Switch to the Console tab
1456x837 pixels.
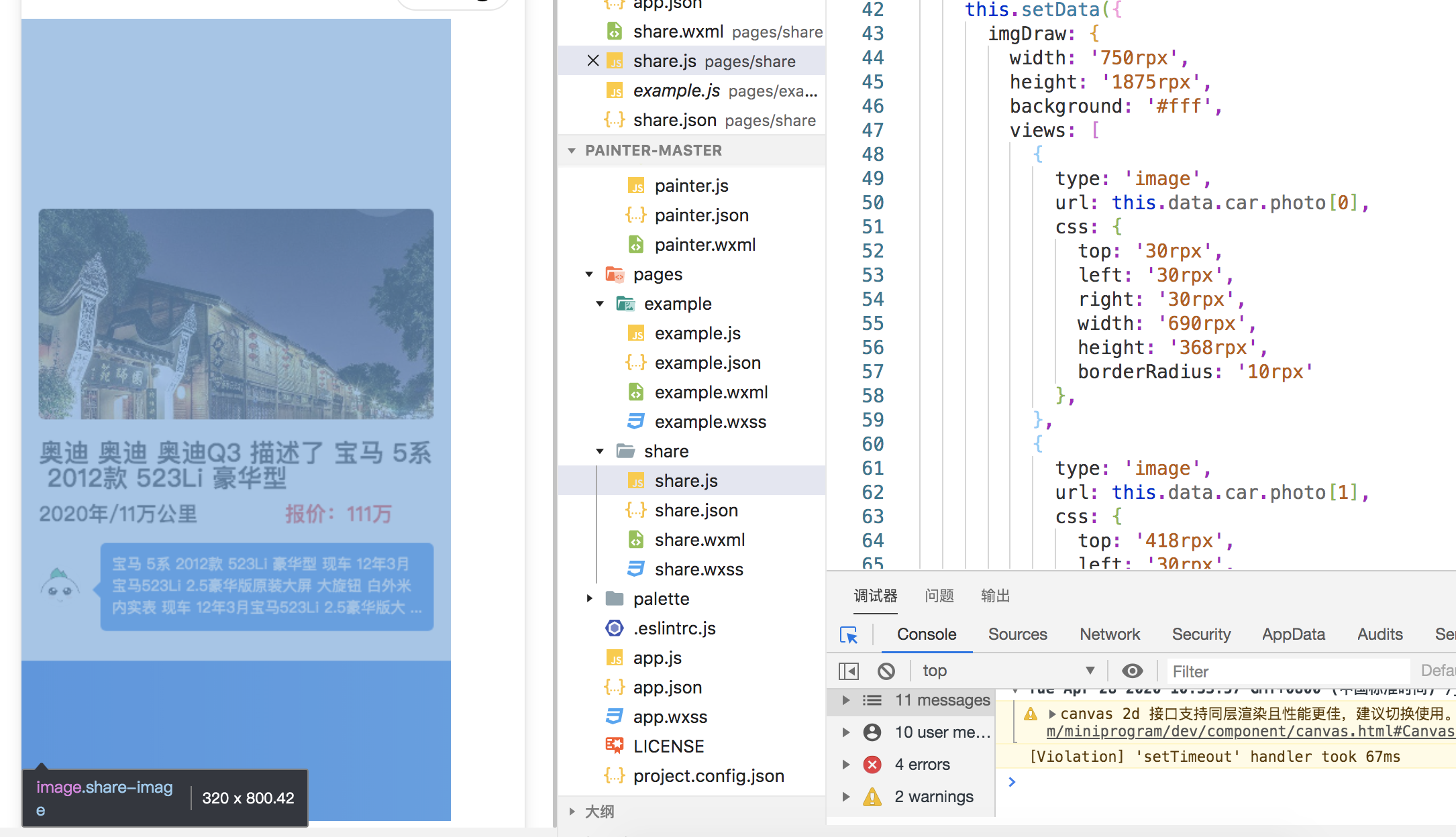[x=927, y=634]
